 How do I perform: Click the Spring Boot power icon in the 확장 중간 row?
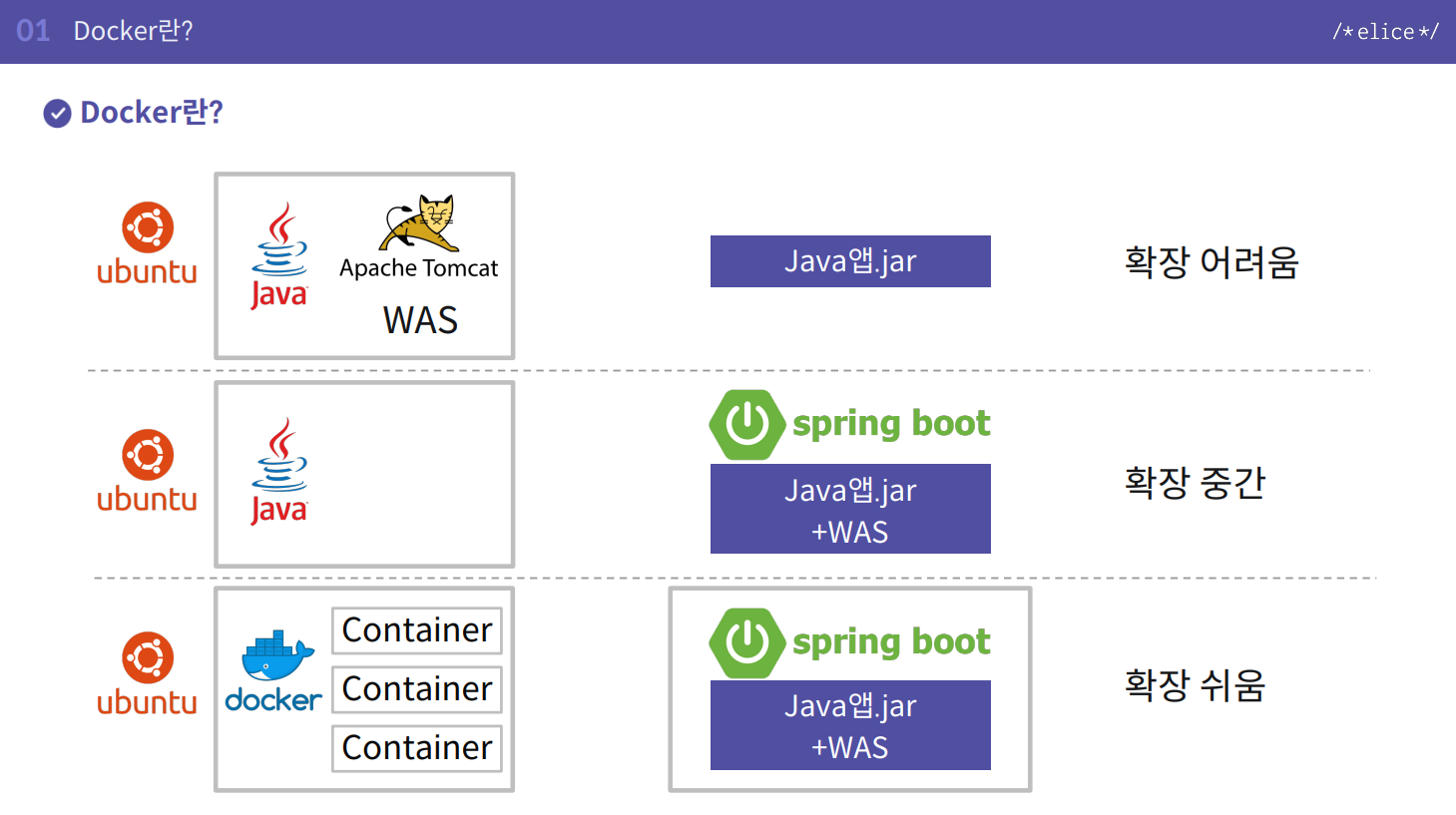[x=746, y=424]
